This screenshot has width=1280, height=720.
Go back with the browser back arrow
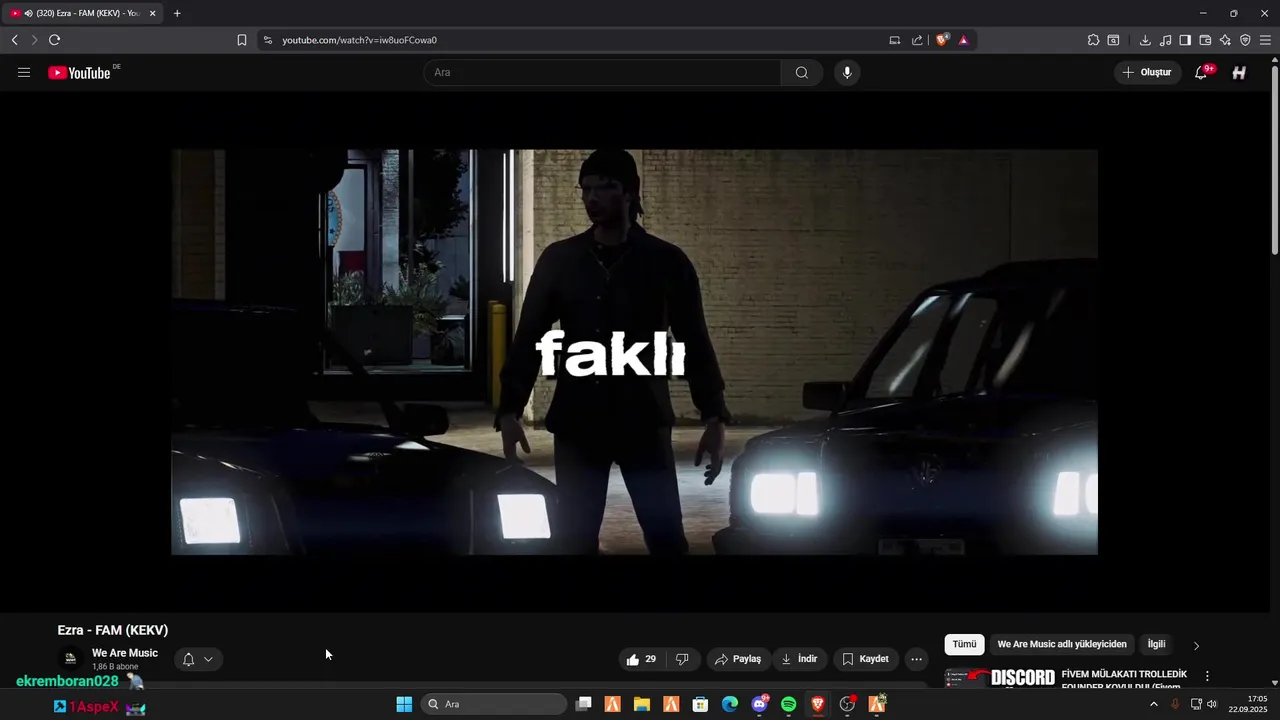14,40
